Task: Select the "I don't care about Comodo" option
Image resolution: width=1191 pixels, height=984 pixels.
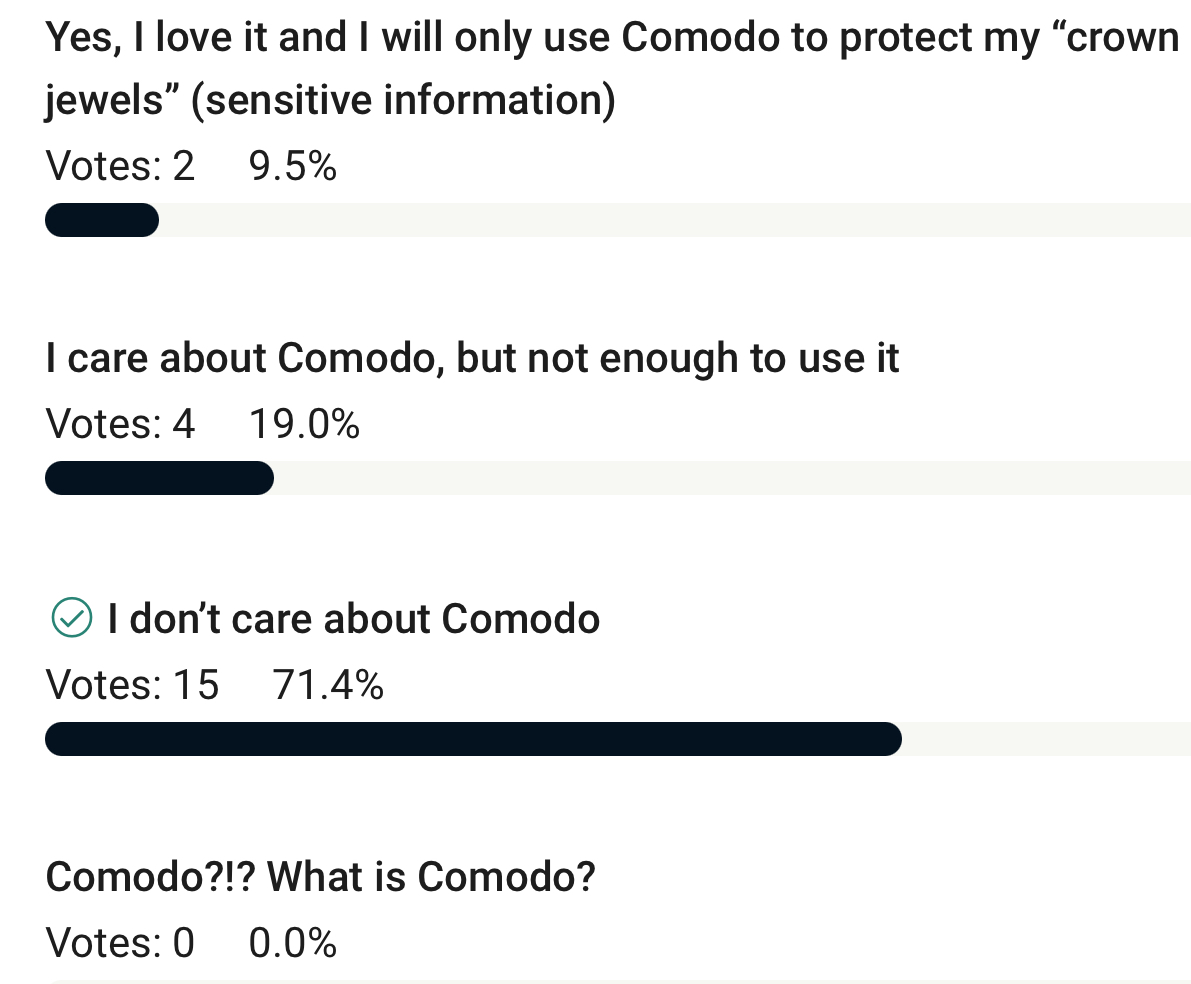Action: (354, 619)
